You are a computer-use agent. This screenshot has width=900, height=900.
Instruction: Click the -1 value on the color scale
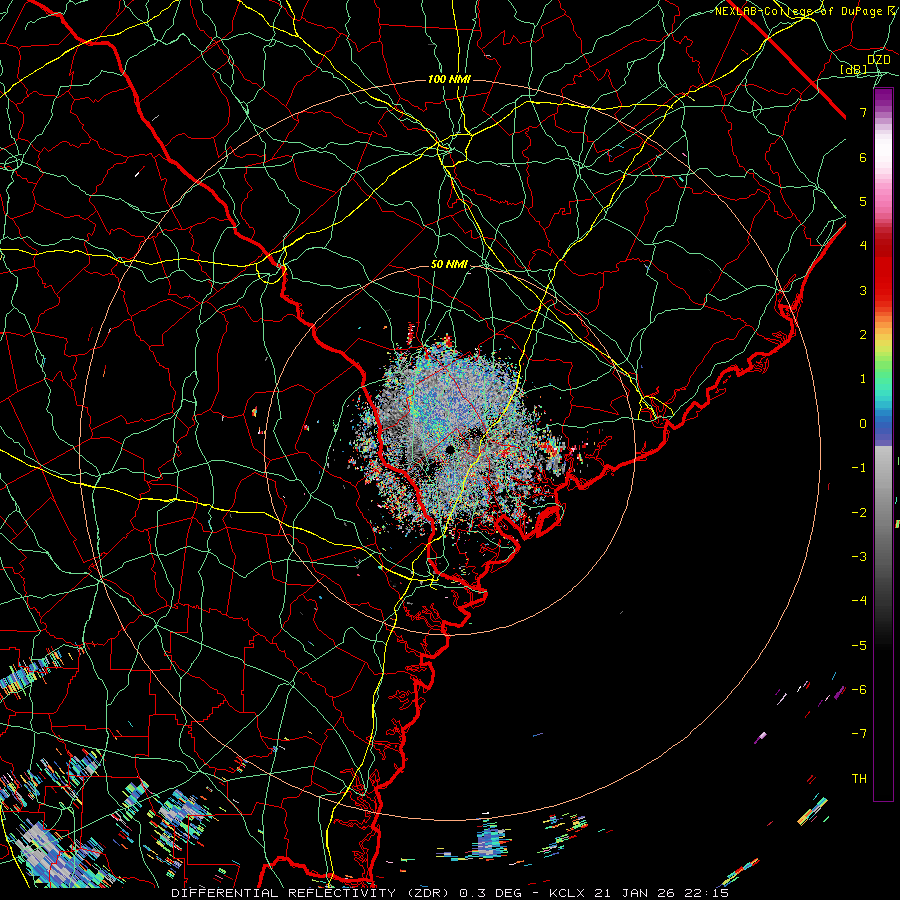pyautogui.click(x=859, y=468)
